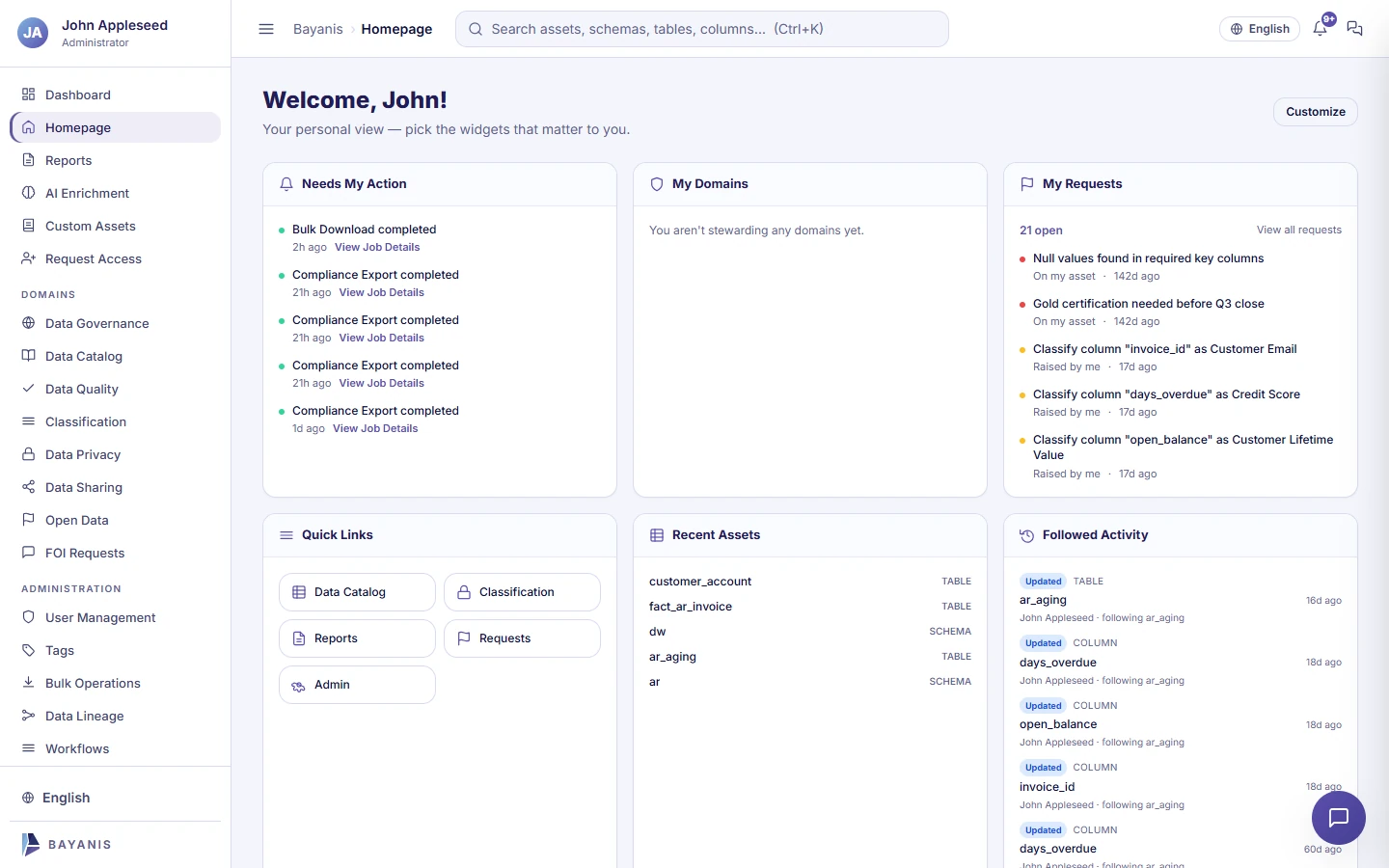Open the Classify column "invoice_id" request

1164,349
